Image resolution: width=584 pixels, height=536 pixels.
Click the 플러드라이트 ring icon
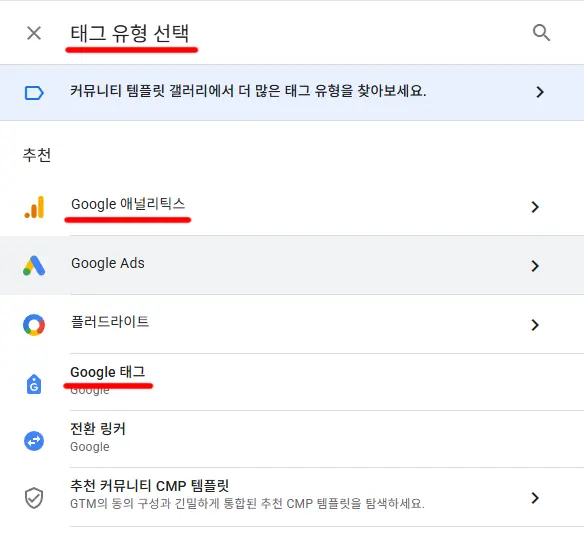[34, 325]
